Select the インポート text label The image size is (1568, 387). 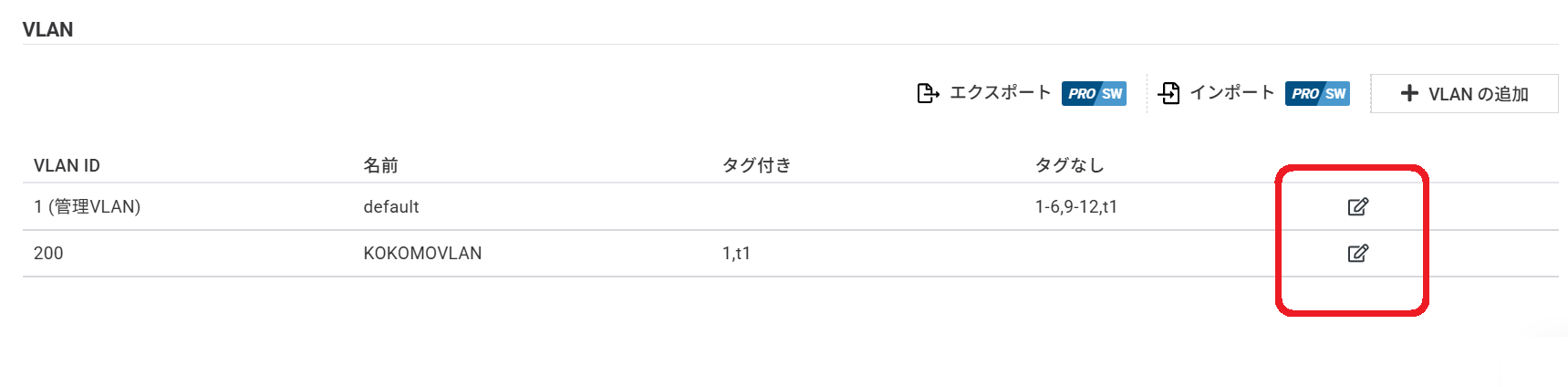[1231, 93]
